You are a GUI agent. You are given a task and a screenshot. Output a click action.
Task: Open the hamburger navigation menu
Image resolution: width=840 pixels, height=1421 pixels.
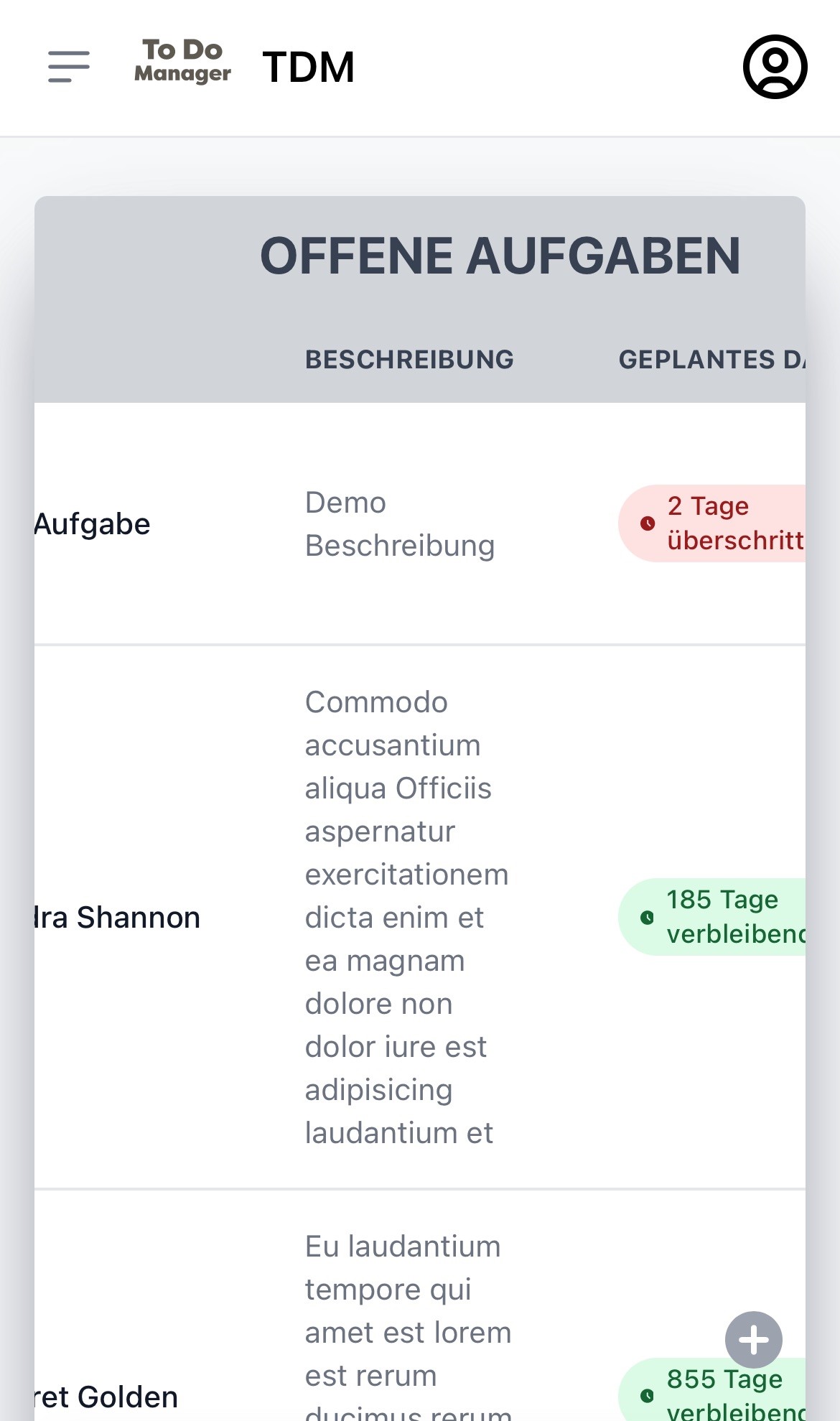[69, 67]
